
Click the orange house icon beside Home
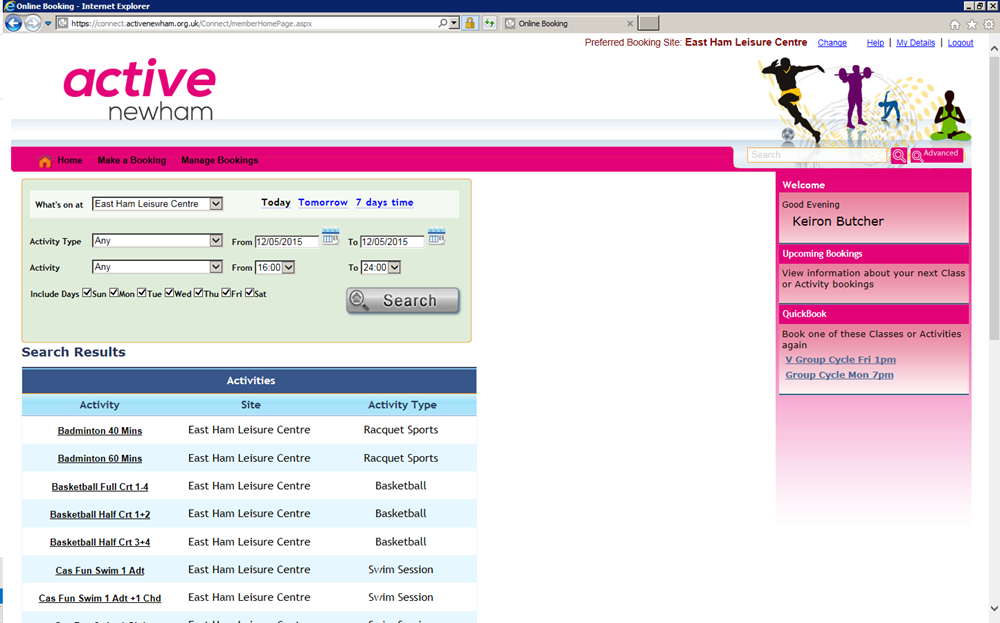45,161
